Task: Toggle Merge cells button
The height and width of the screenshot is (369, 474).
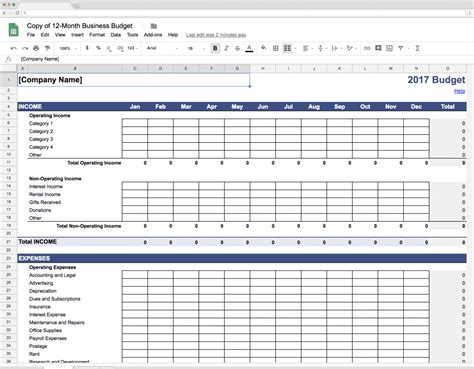Action: (287, 48)
